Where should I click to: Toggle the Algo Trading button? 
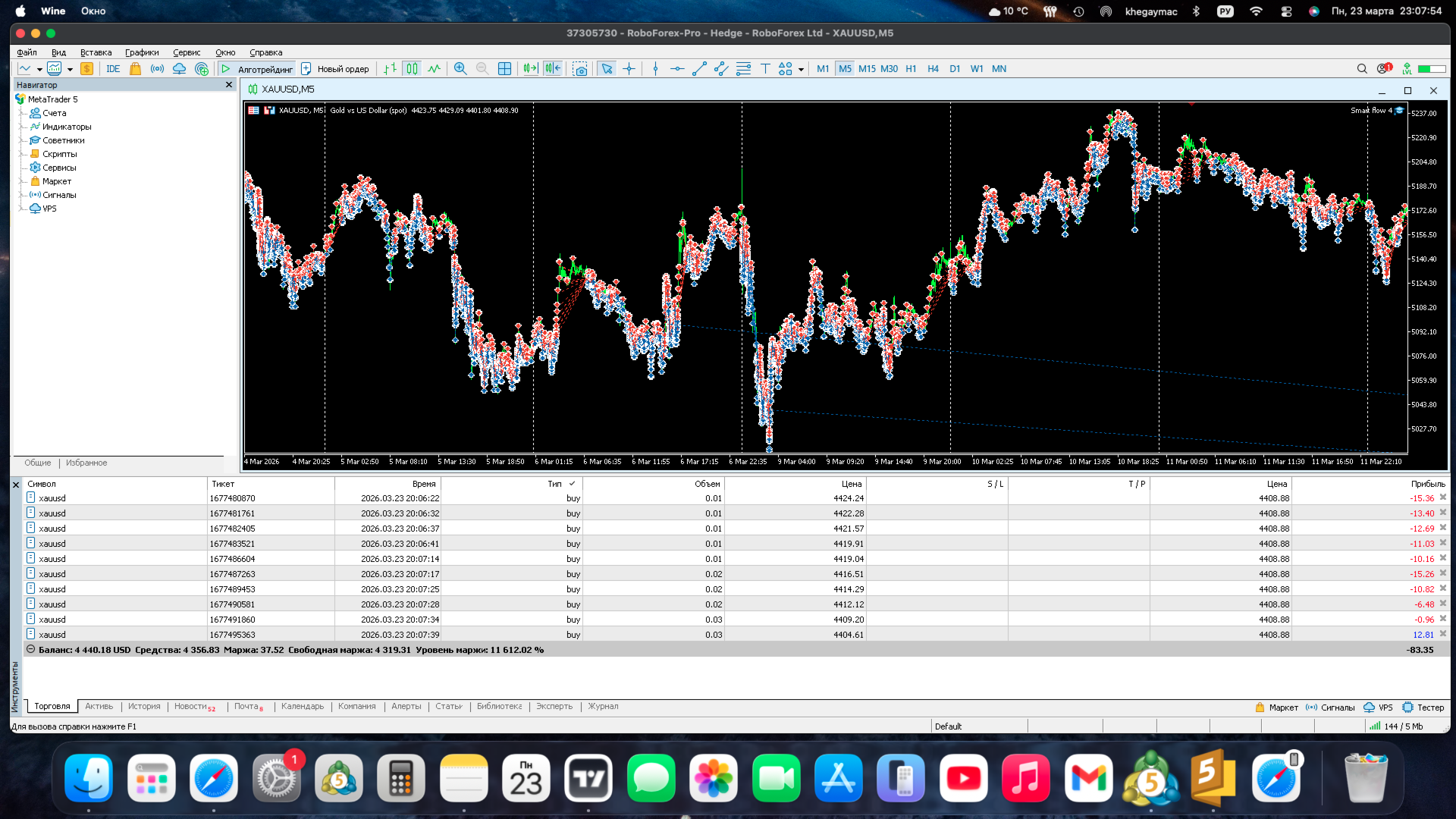tap(257, 69)
